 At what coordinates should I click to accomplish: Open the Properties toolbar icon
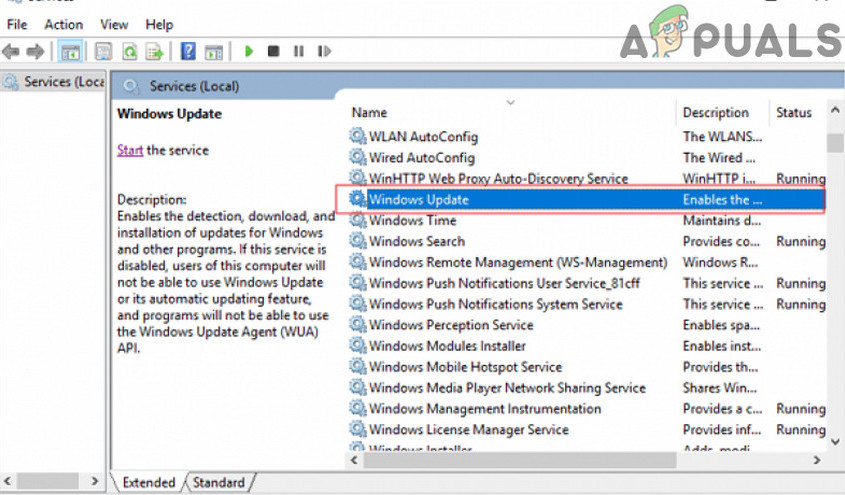(x=103, y=52)
